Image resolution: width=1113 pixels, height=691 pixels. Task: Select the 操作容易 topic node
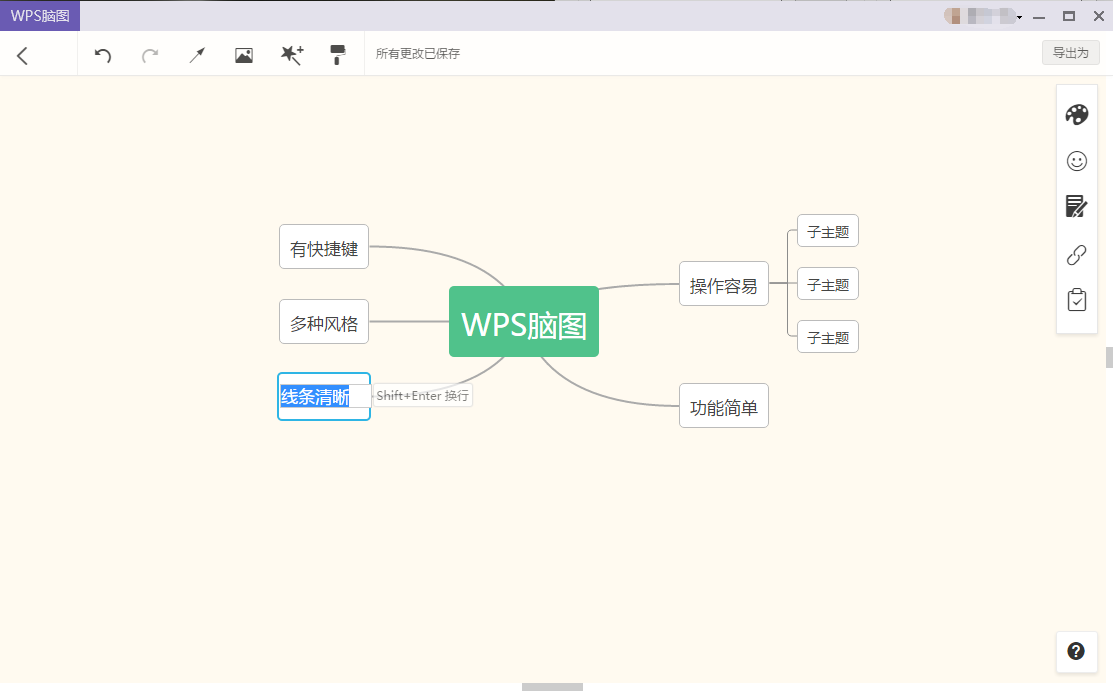click(x=724, y=283)
